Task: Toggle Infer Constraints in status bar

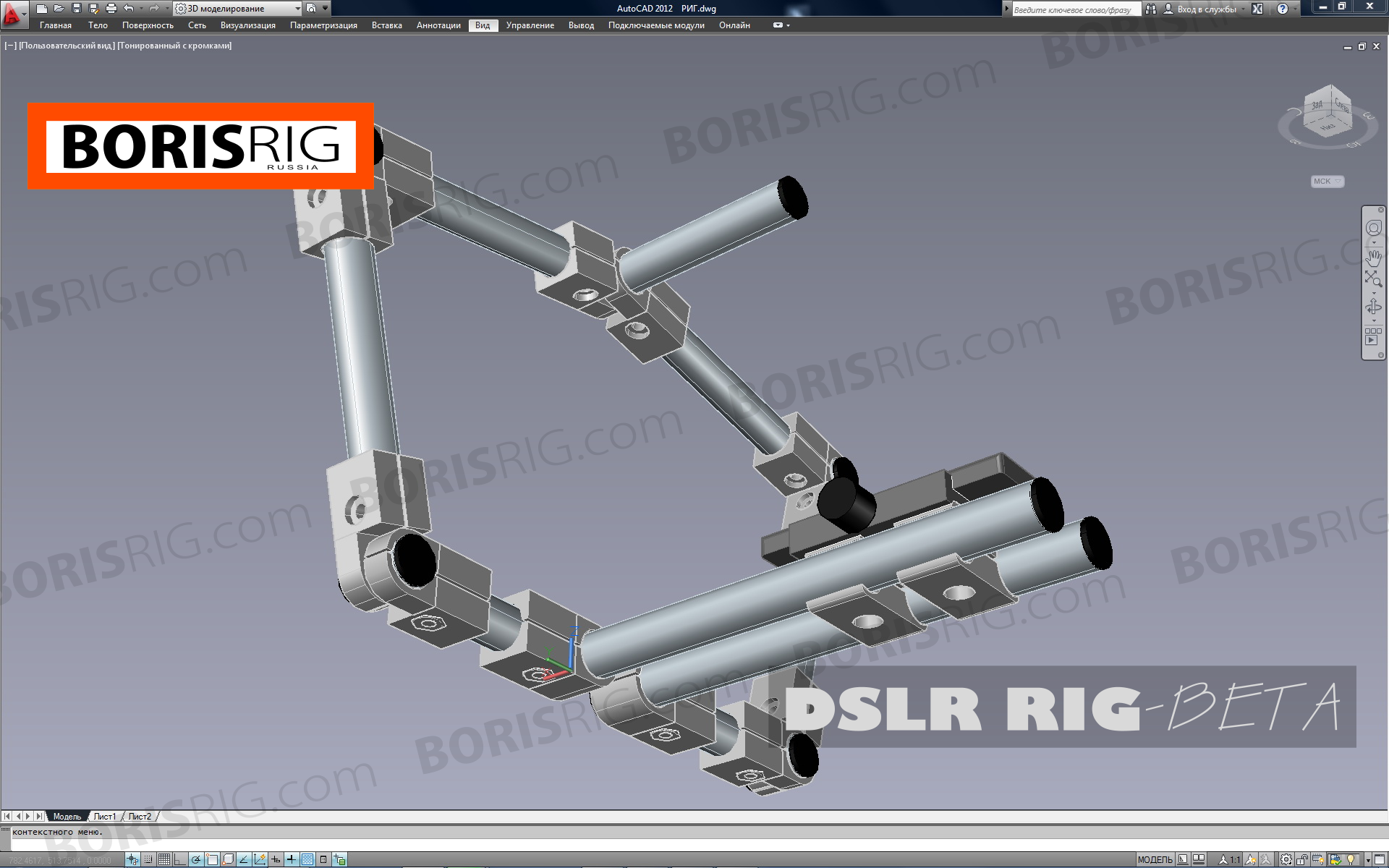Action: 132,859
